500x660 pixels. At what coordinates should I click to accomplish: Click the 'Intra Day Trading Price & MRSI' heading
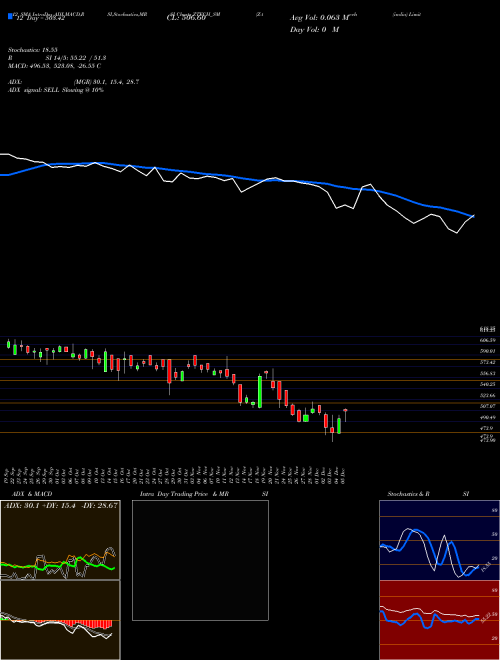click(204, 494)
